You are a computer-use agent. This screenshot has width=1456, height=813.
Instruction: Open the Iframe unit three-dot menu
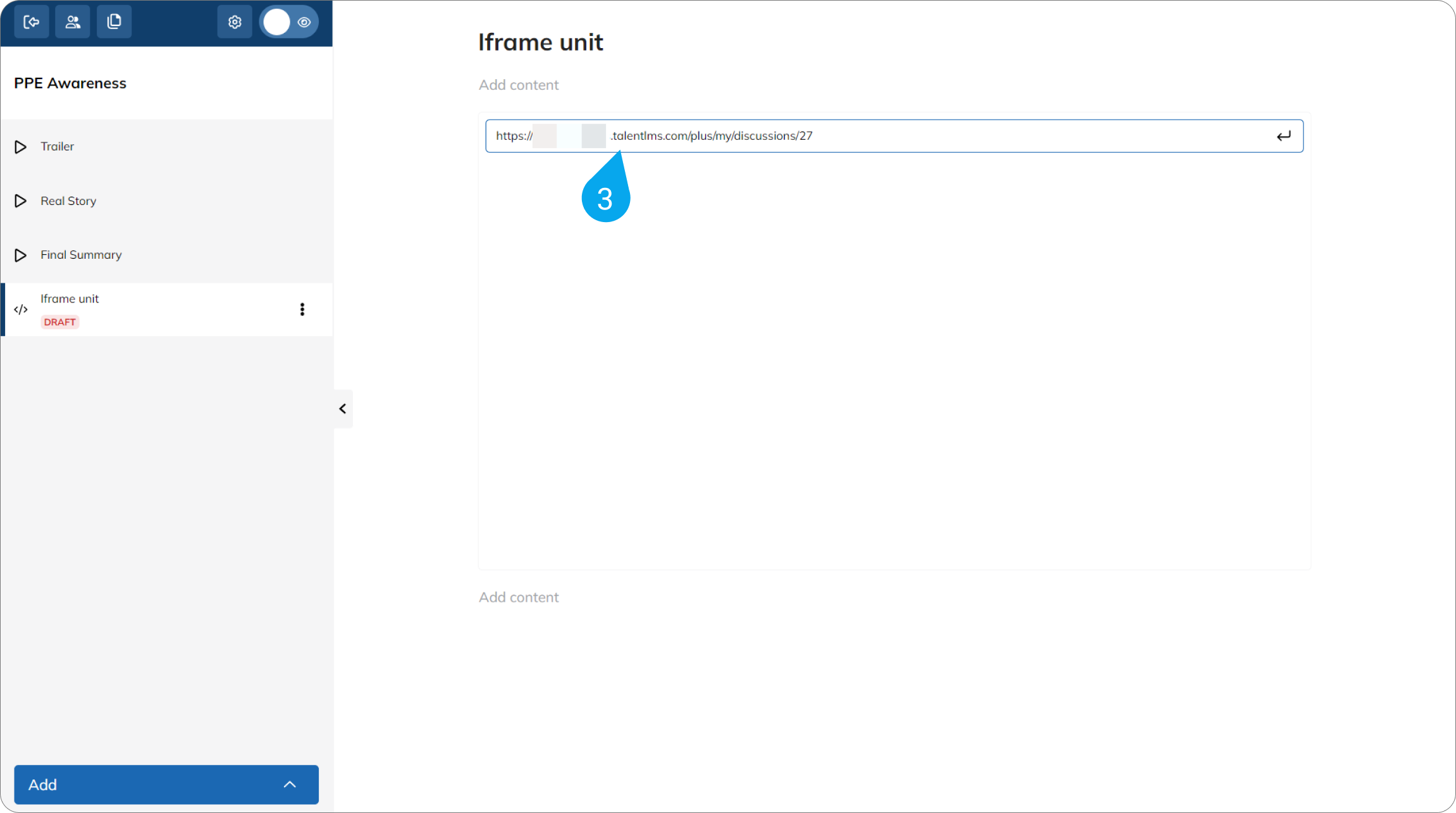pyautogui.click(x=302, y=309)
